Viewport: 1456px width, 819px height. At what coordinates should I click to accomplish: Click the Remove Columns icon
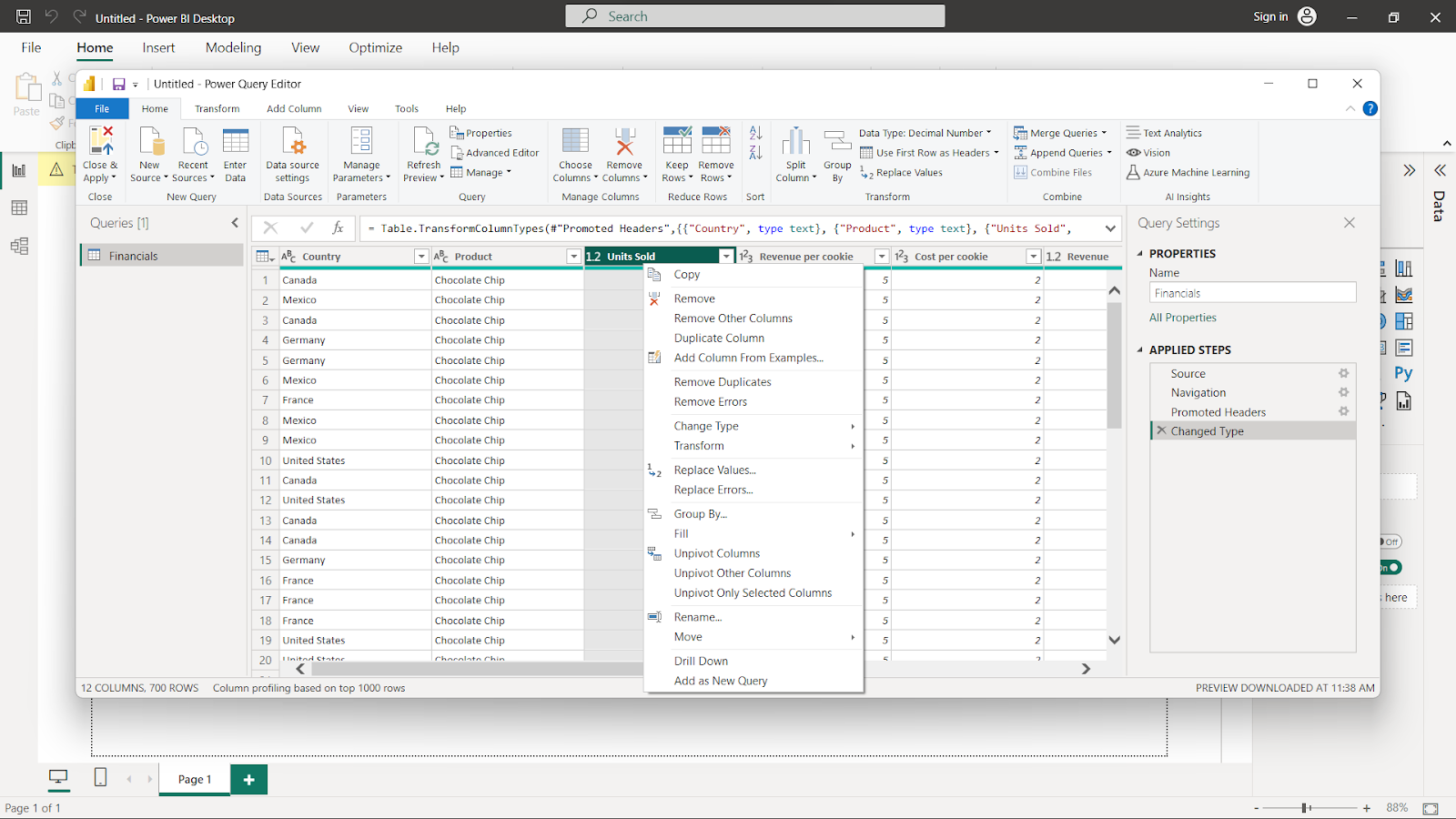[624, 141]
